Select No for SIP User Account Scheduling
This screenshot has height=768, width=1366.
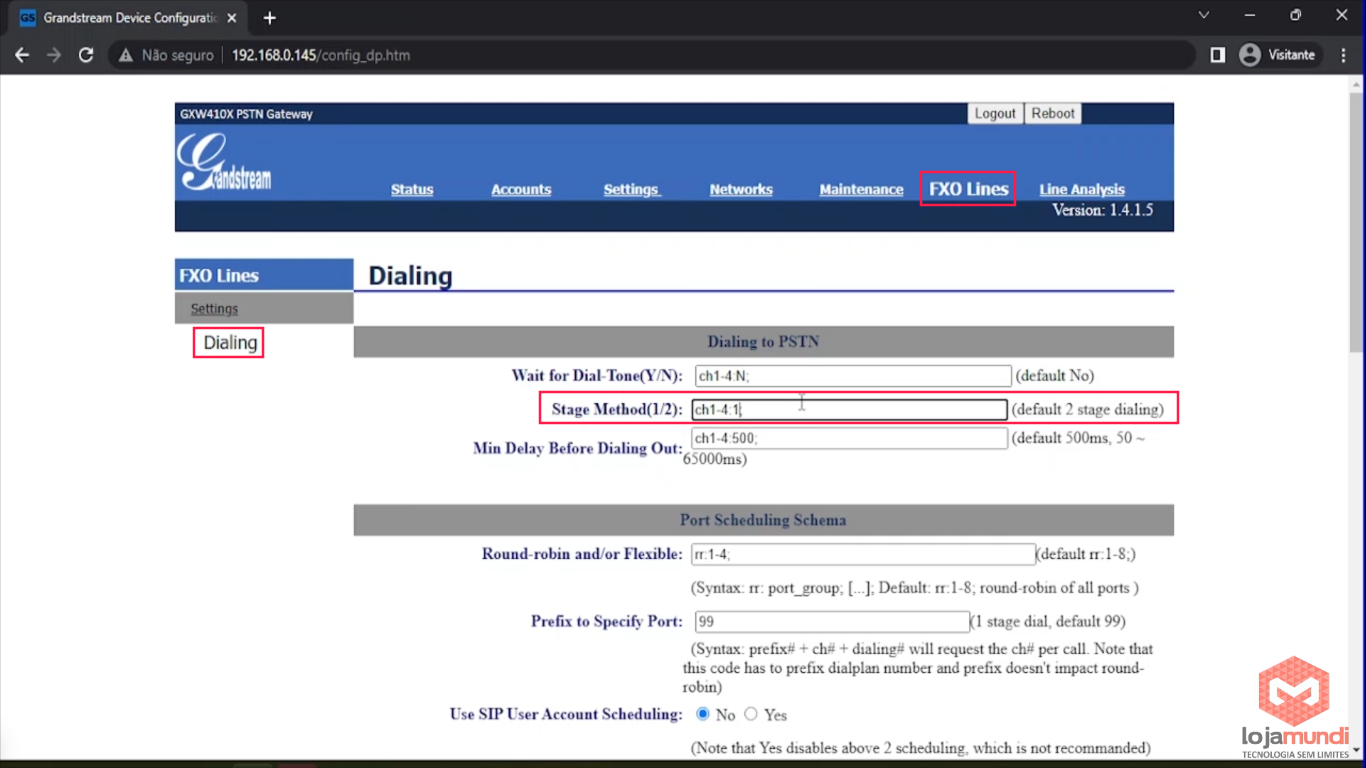point(703,714)
